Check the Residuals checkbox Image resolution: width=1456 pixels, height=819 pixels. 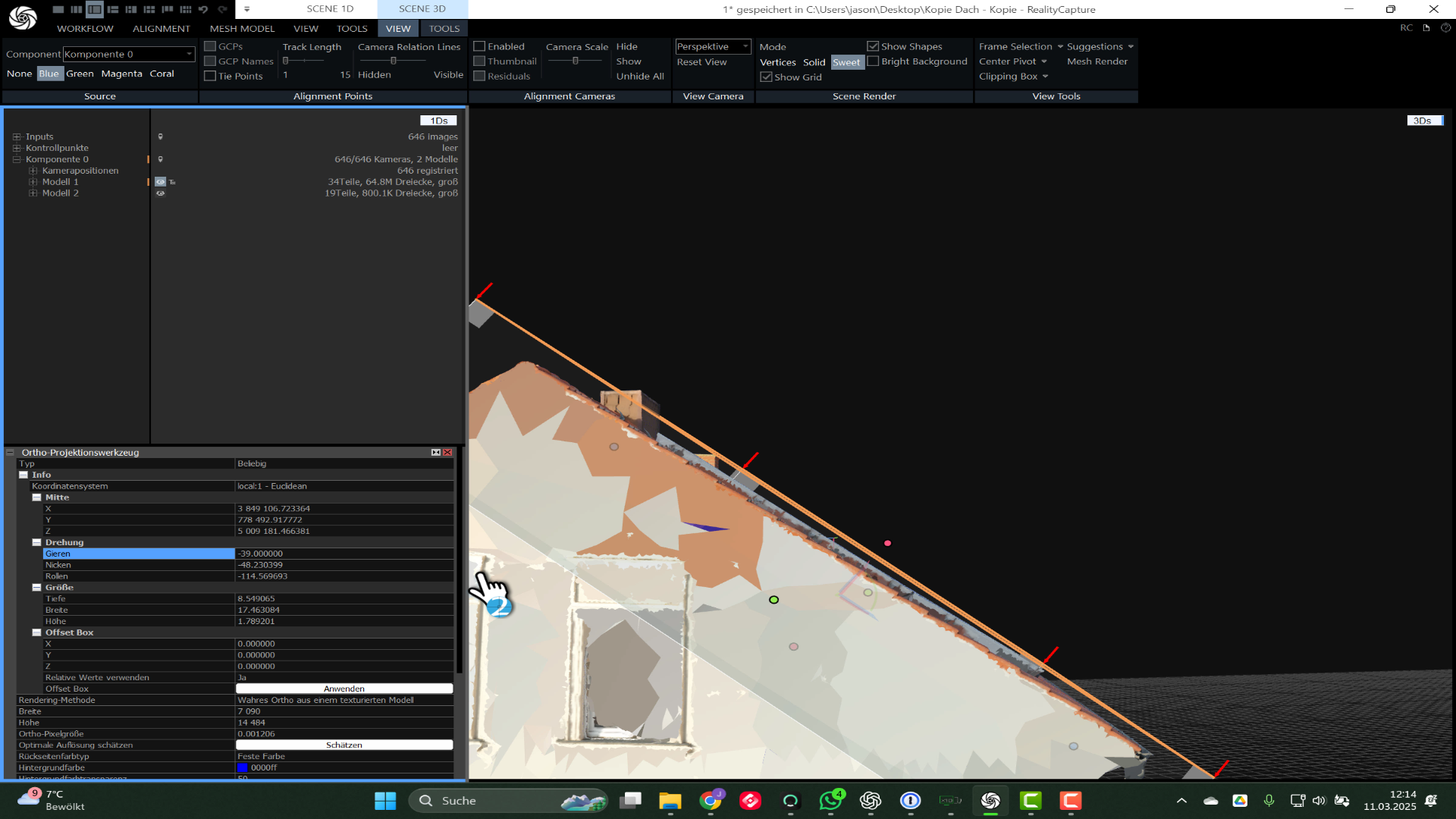479,76
